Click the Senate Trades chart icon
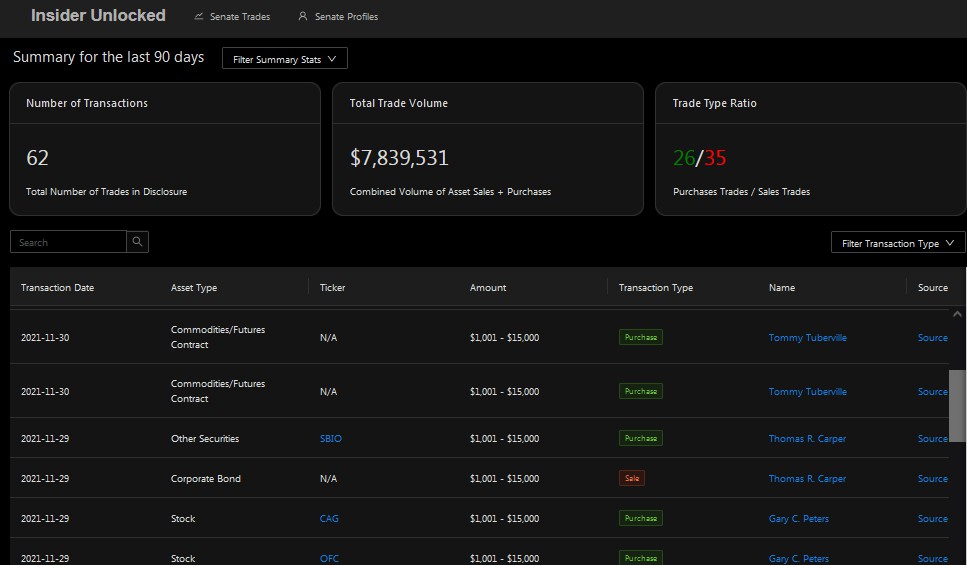The width and height of the screenshot is (967, 565). [199, 17]
